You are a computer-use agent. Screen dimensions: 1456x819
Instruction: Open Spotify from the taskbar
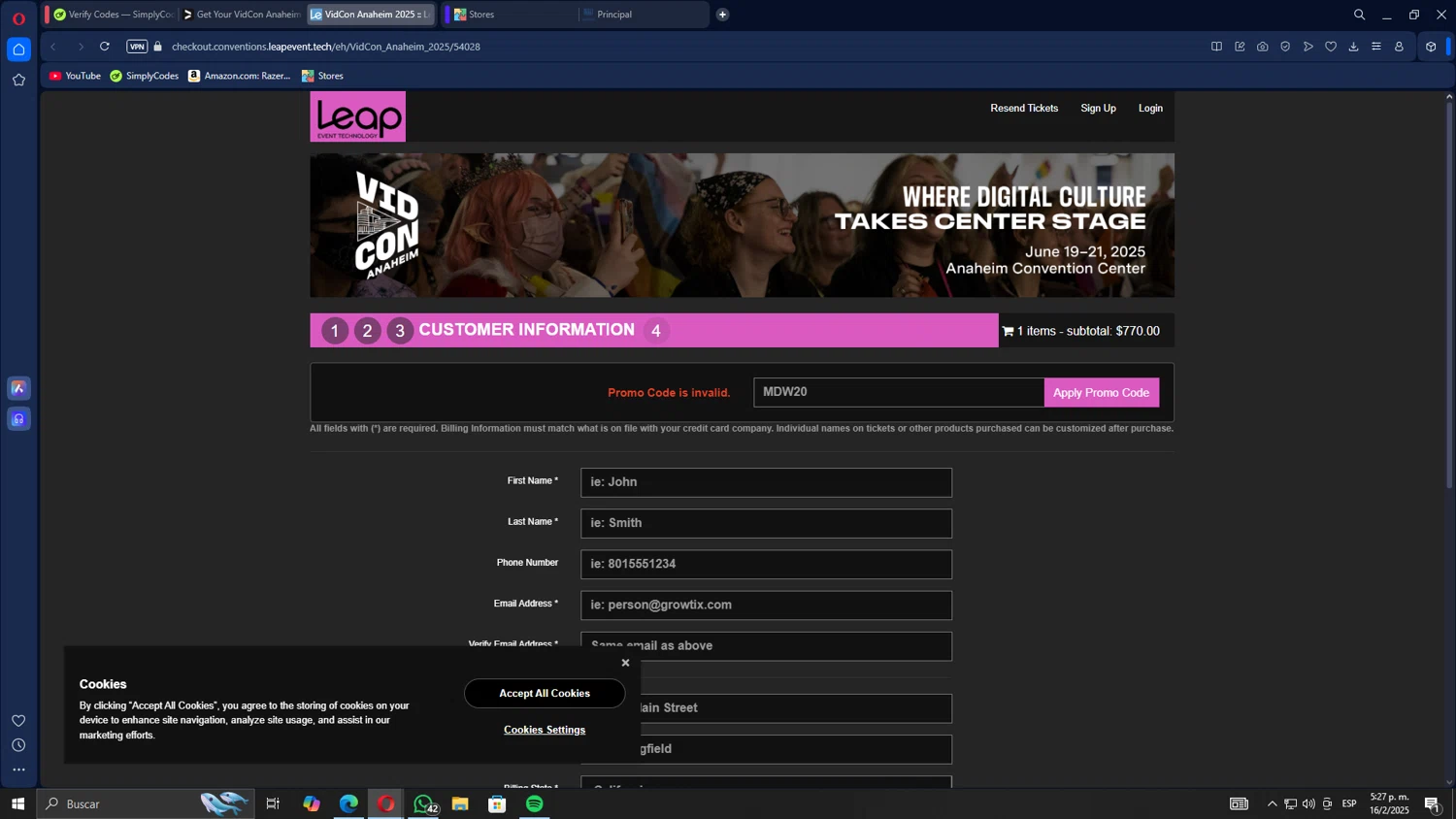pos(535,803)
